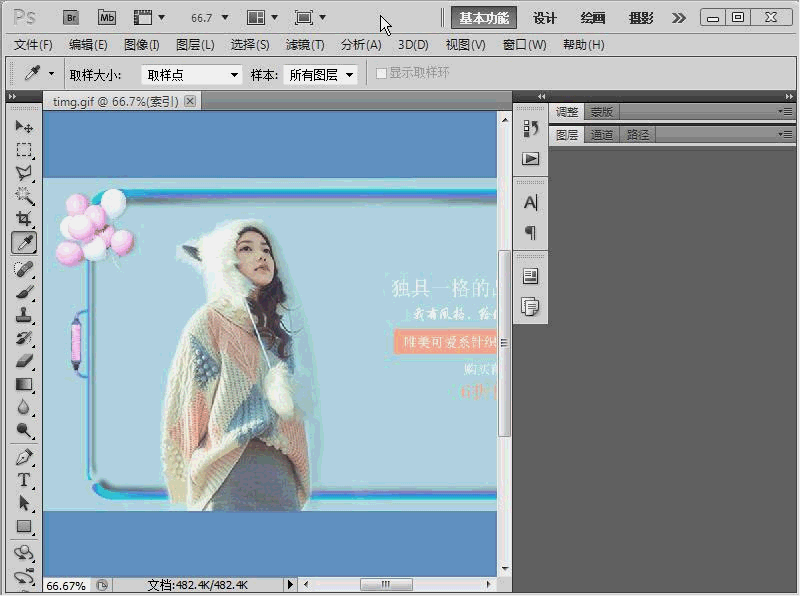The height and width of the screenshot is (596, 800).
Task: Select the Clone Stamp tool
Action: click(x=24, y=315)
